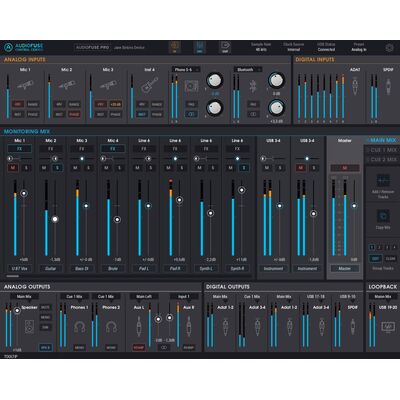Toggle the FX button on Mic 4 channel
Image resolution: width=400 pixels, height=400 pixels.
(113, 149)
